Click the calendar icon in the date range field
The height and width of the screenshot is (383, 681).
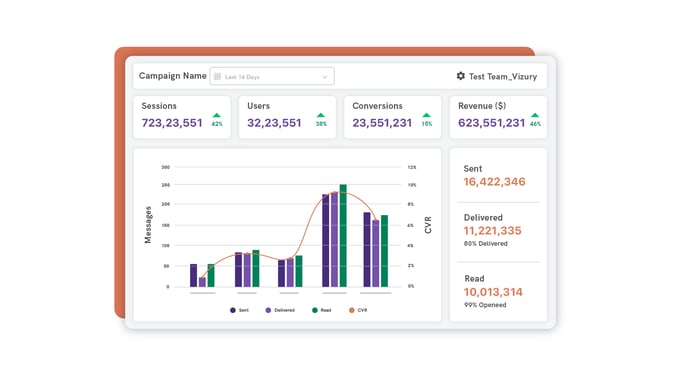click(218, 77)
